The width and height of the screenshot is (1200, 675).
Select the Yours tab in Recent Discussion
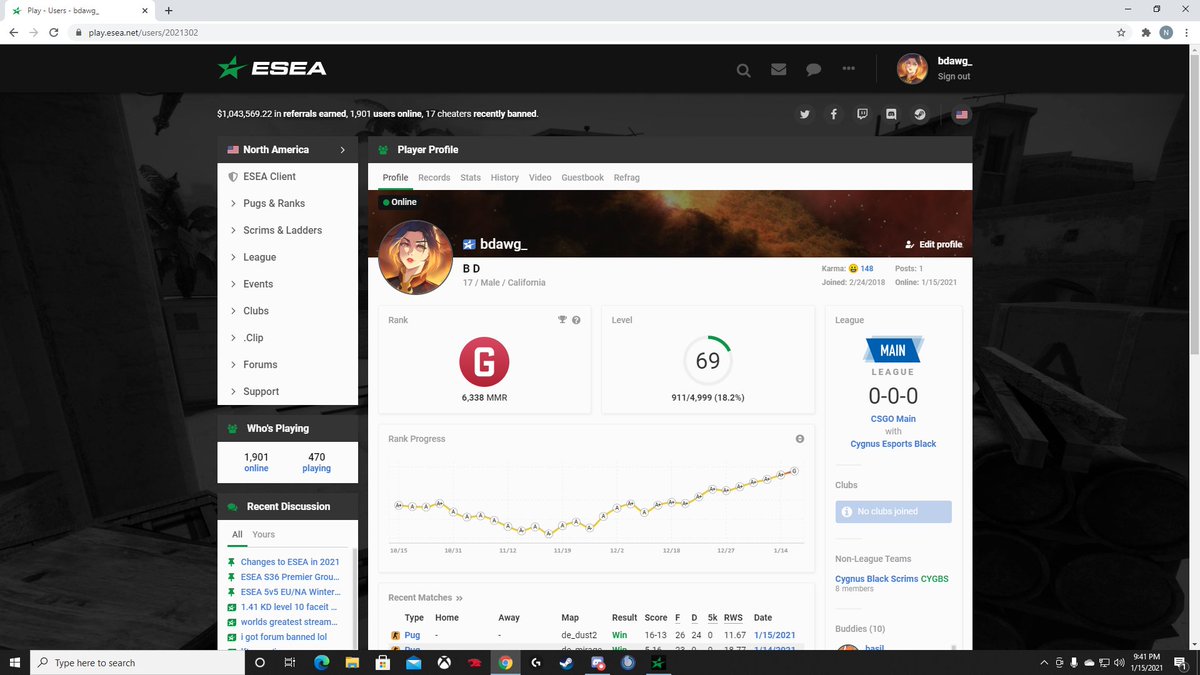(264, 535)
